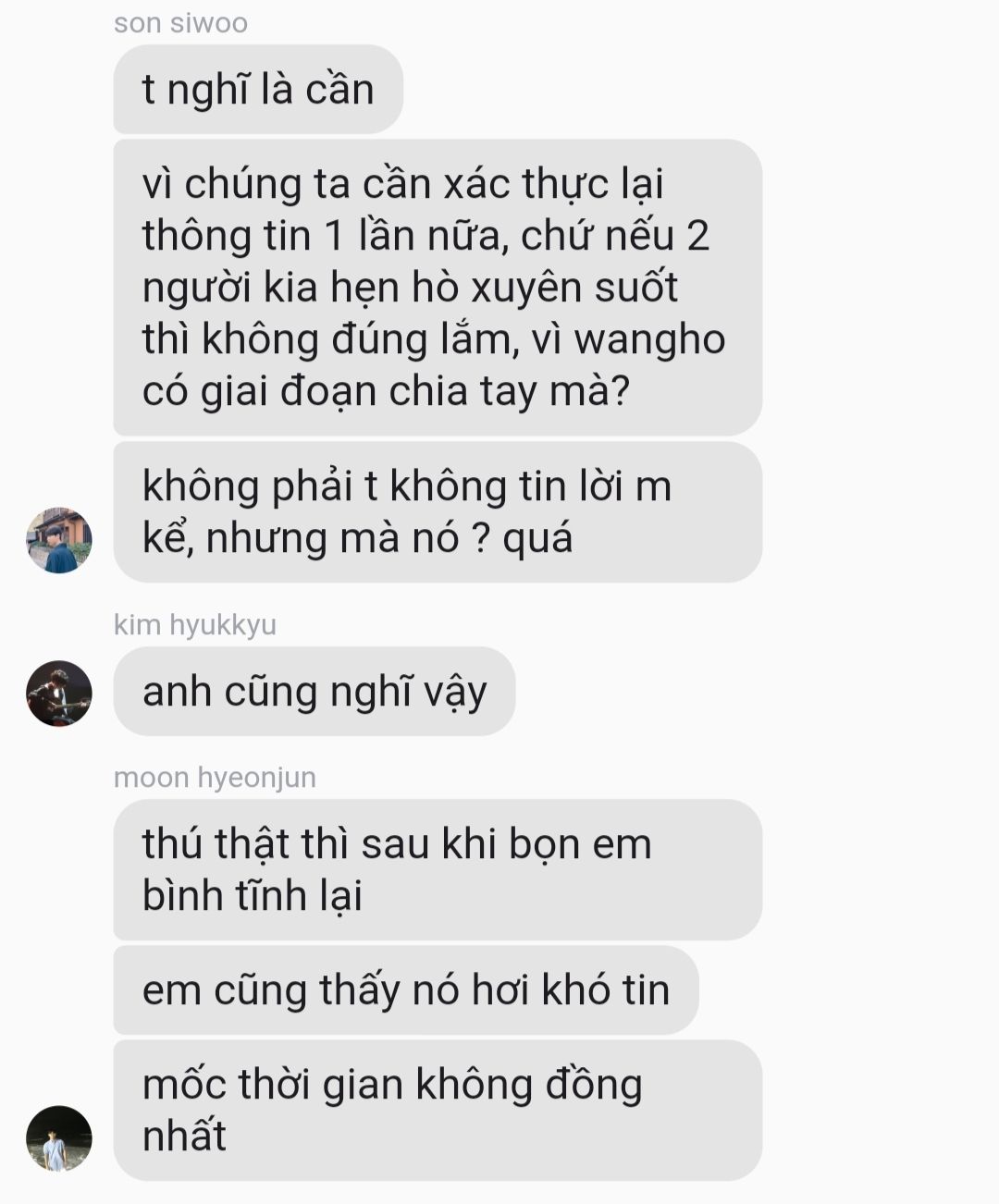Click the sender name "kim hyukkyu"

coord(195,624)
